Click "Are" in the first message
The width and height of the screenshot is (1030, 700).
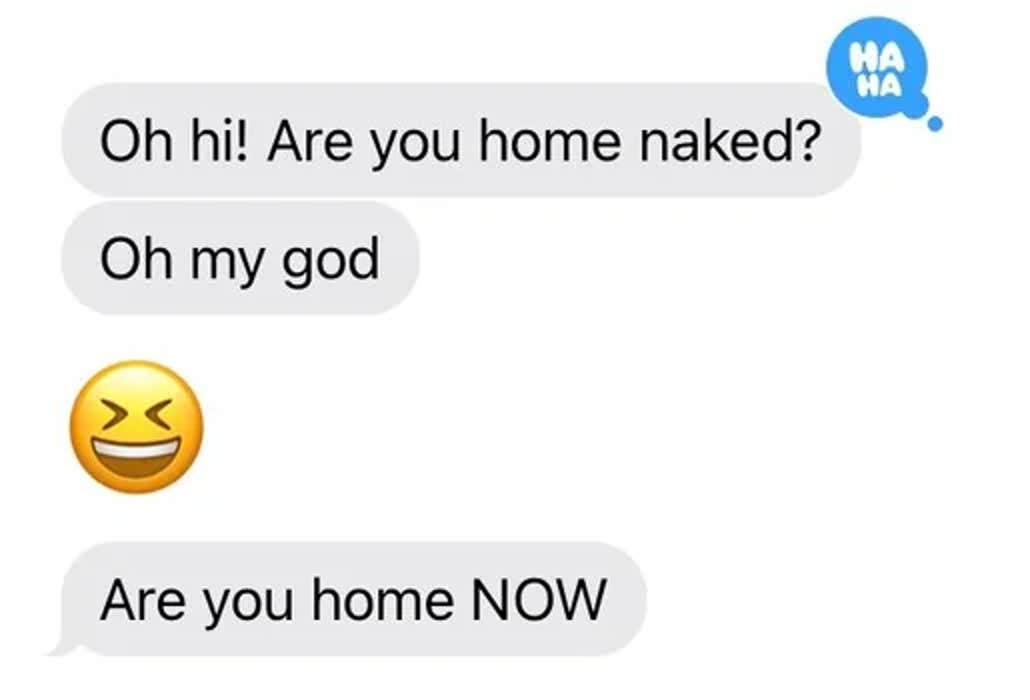[309, 141]
